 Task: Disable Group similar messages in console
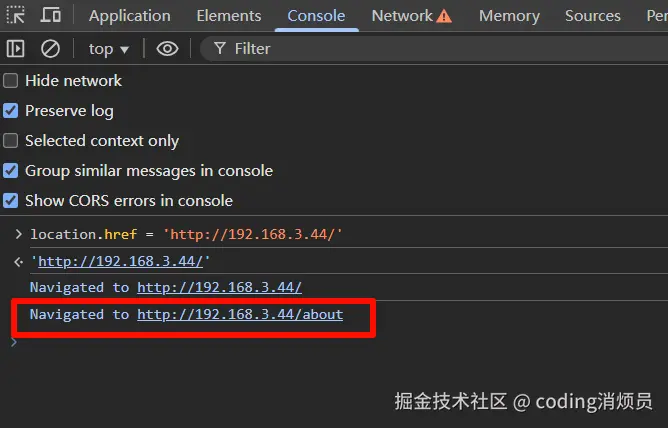[x=11, y=171]
